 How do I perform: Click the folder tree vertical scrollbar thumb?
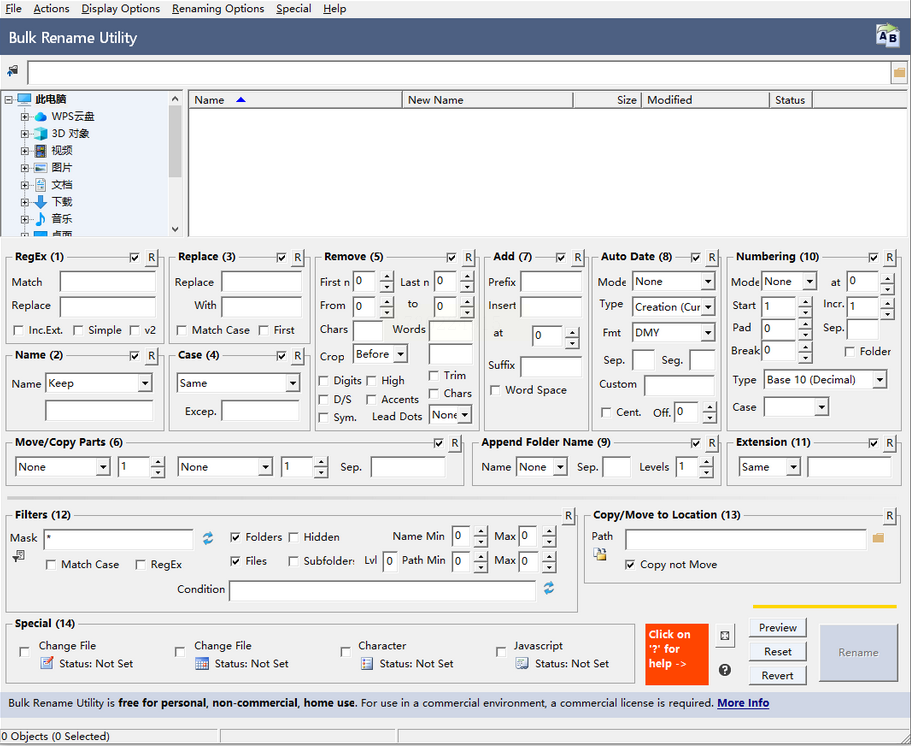pos(175,141)
